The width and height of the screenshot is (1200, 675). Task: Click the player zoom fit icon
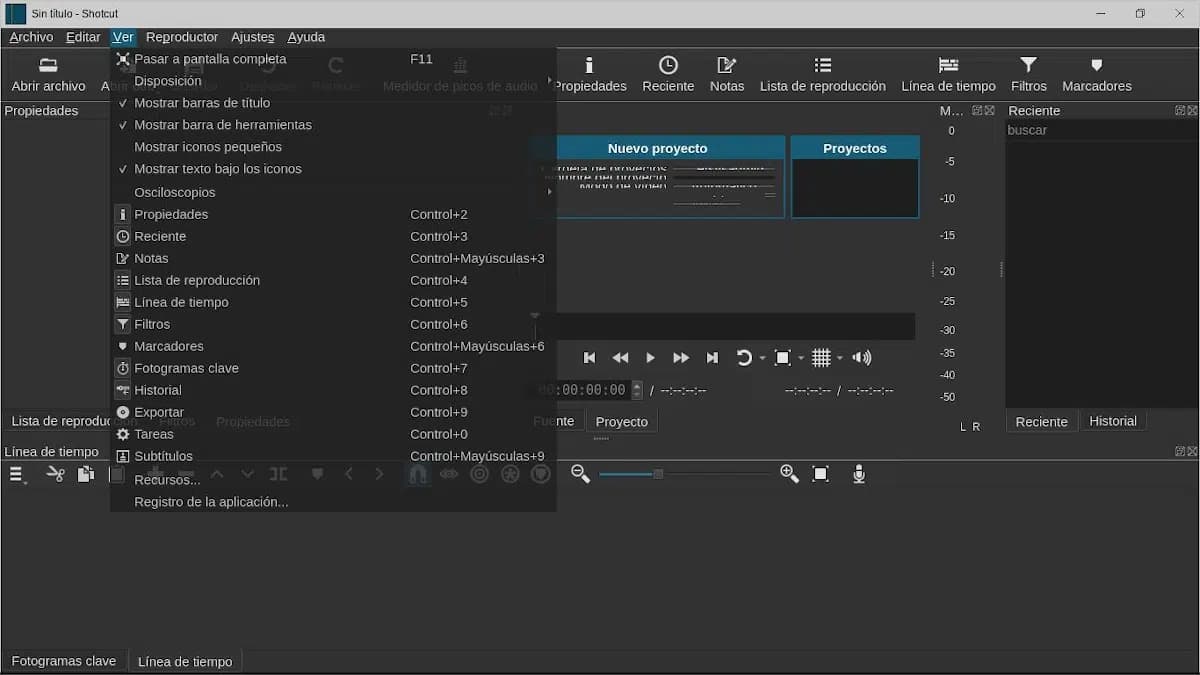point(783,358)
